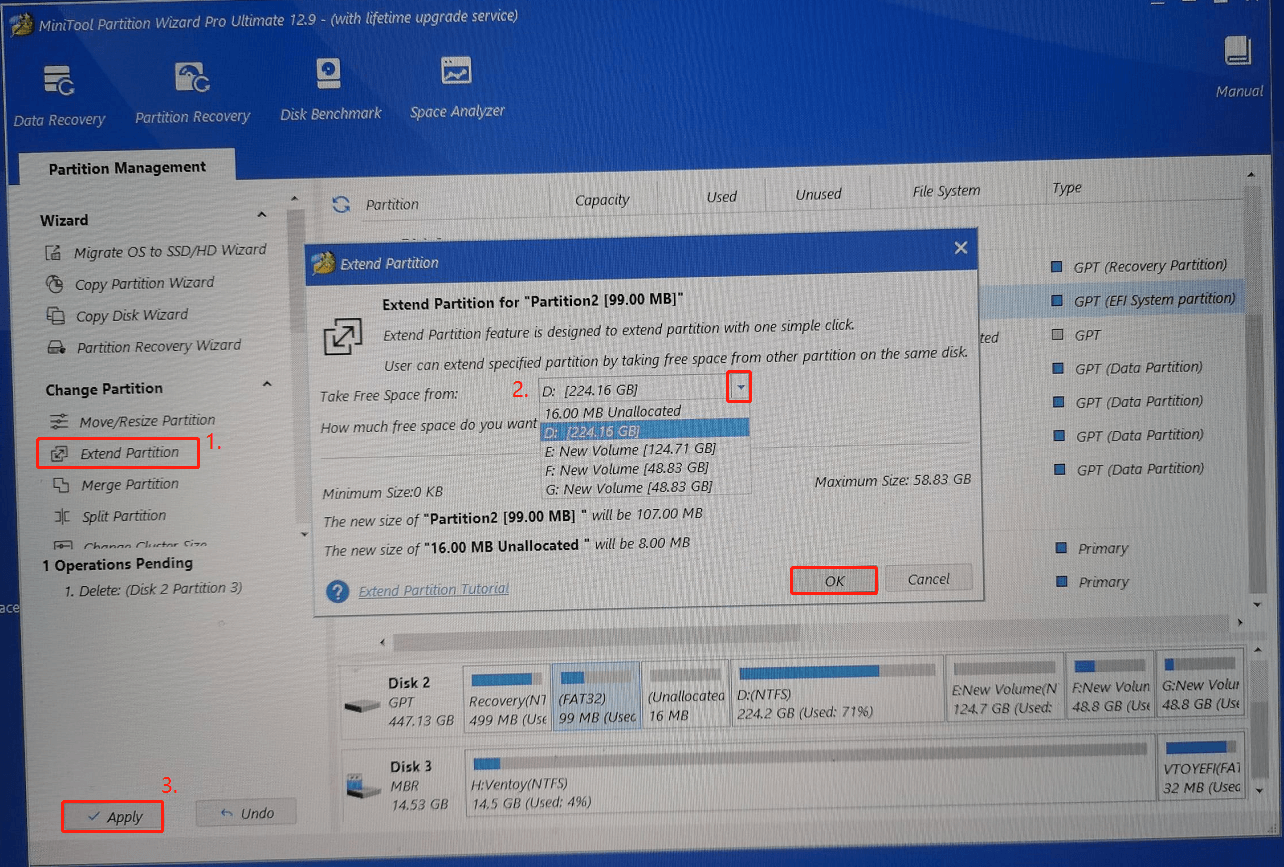Collapse the Change Partition section
This screenshot has height=867, width=1284.
coord(266,383)
